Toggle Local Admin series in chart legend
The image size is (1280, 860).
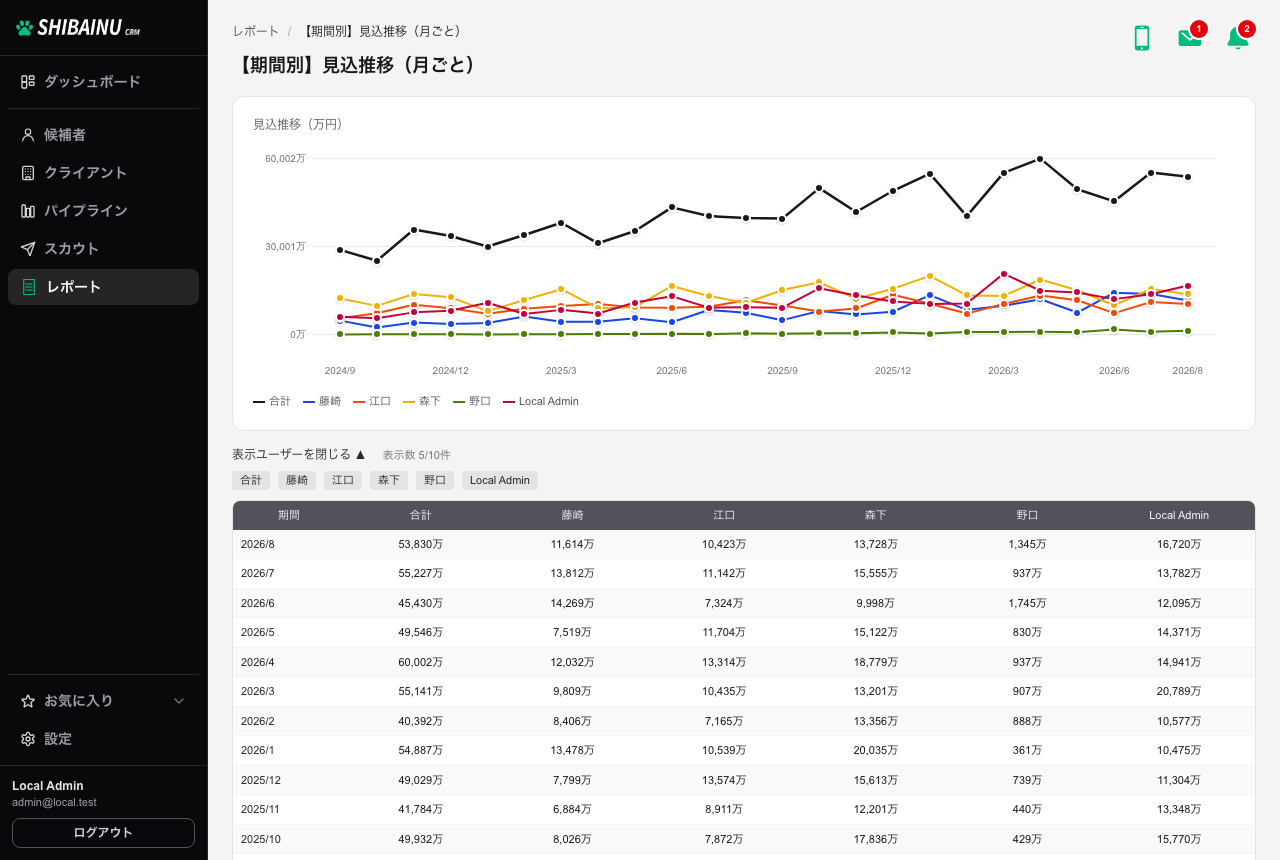[541, 401]
